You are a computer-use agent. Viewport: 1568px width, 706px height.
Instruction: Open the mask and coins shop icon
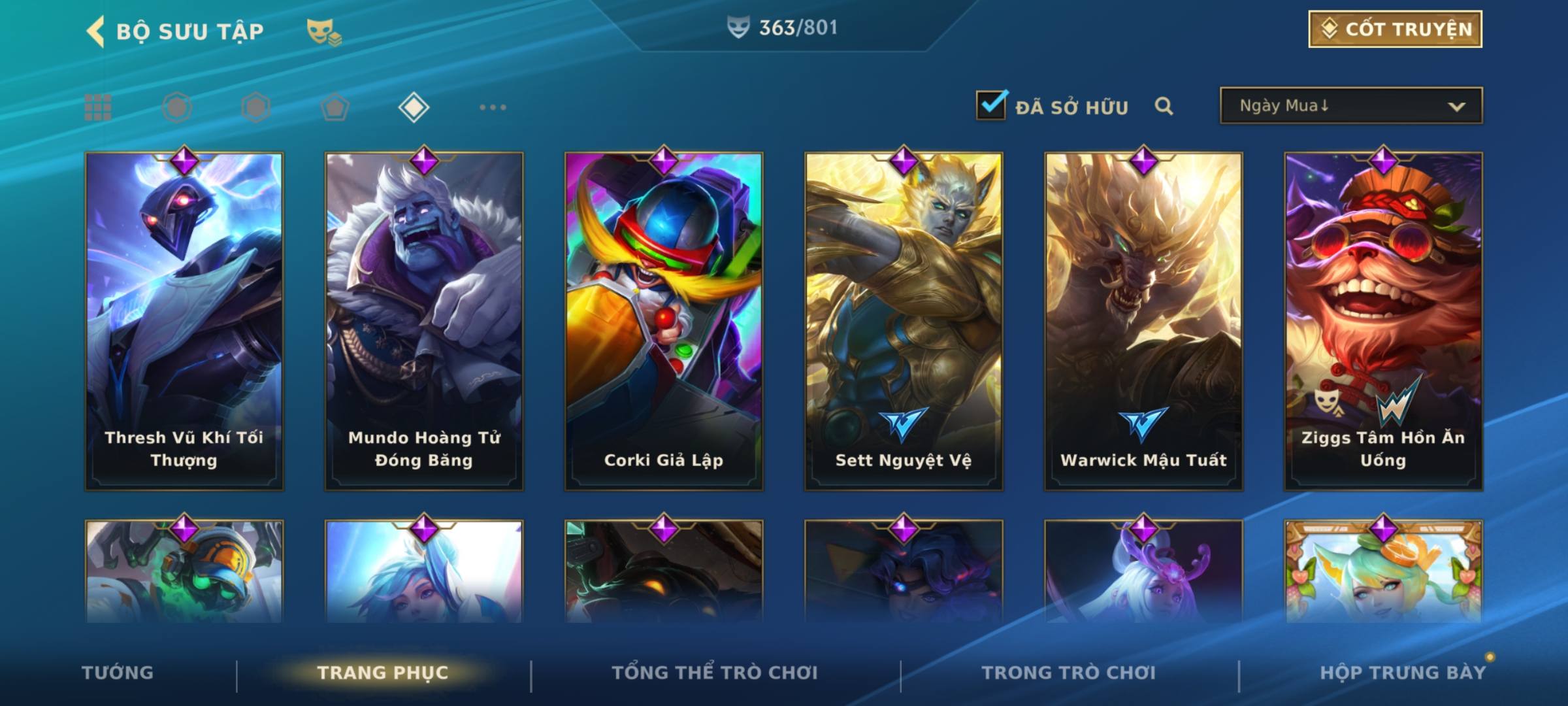pos(324,31)
